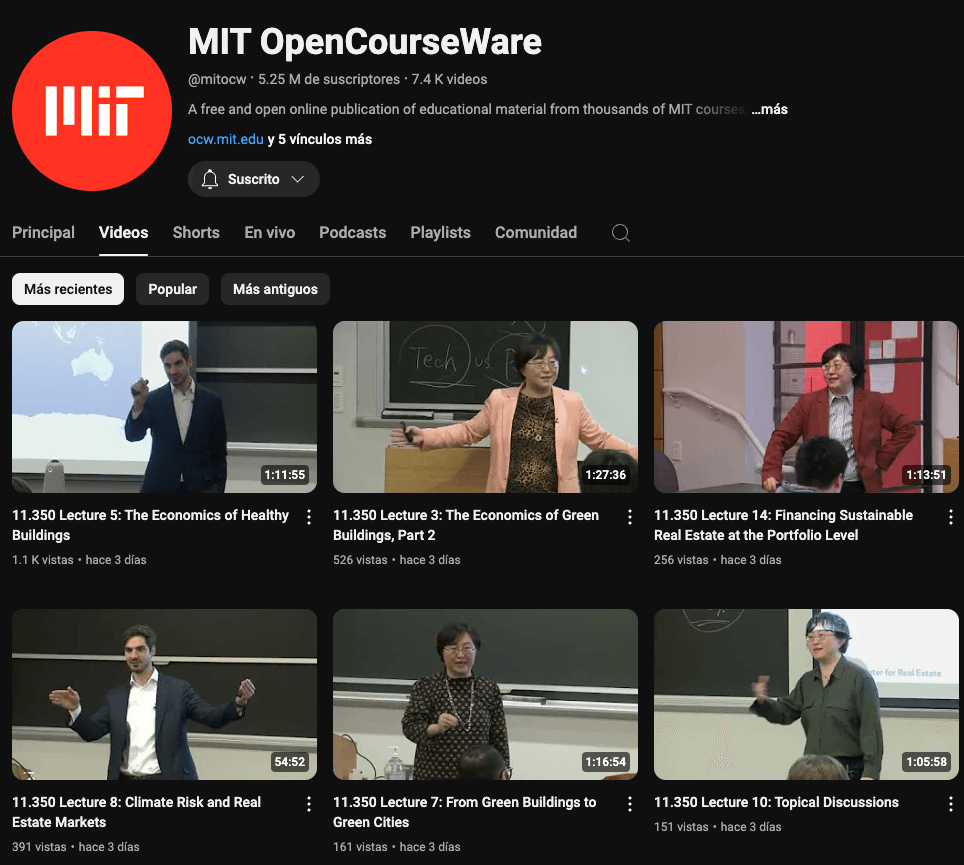The width and height of the screenshot is (964, 865).
Task: Open options menu for Lecture 10 Topical Discussions
Action: [950, 804]
